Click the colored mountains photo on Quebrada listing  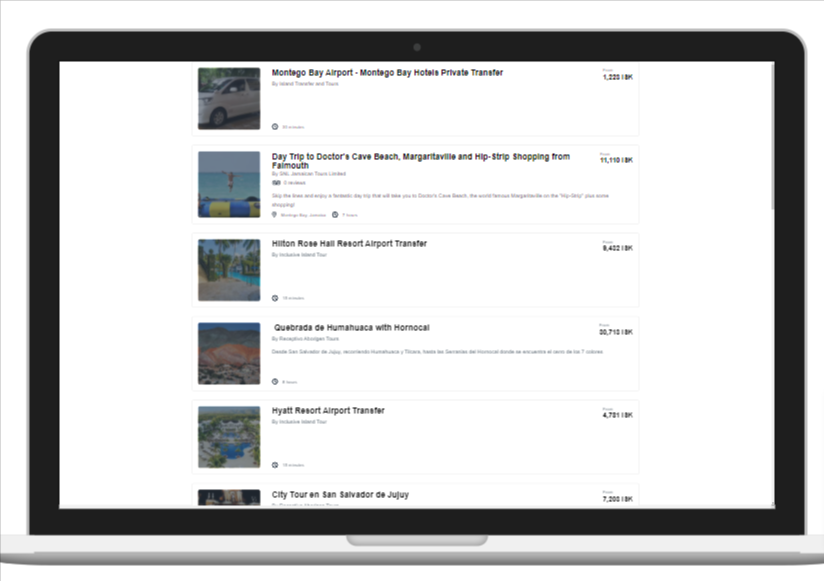[228, 352]
